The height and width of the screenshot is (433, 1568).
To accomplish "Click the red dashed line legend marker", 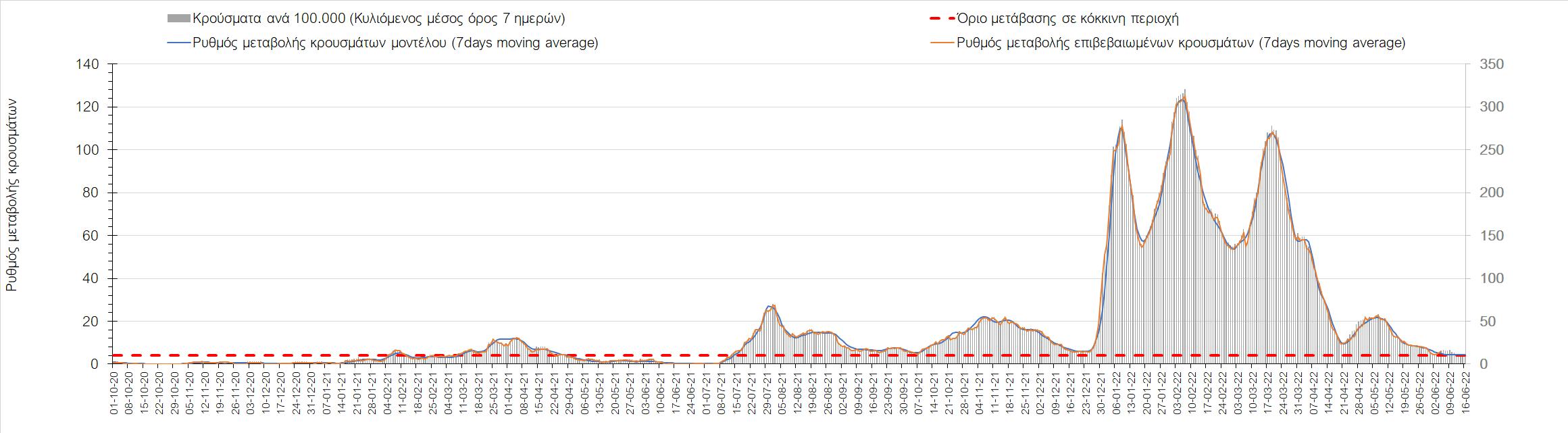I will click(x=942, y=18).
